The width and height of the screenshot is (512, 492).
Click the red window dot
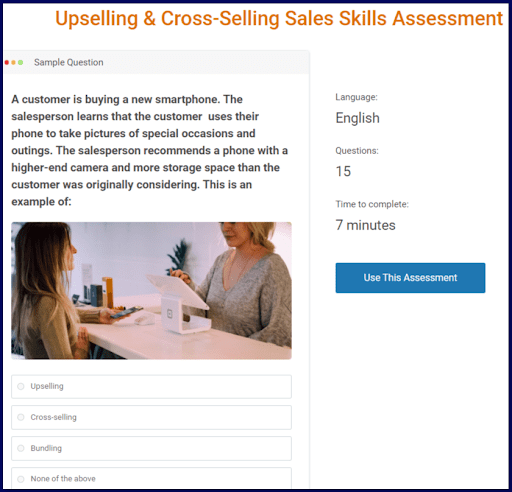(x=7, y=62)
